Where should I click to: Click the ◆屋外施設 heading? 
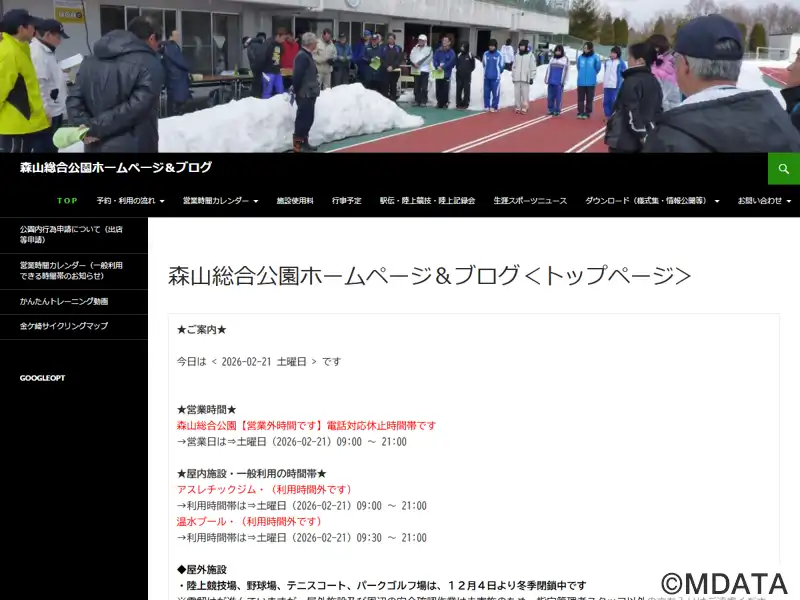pos(202,570)
